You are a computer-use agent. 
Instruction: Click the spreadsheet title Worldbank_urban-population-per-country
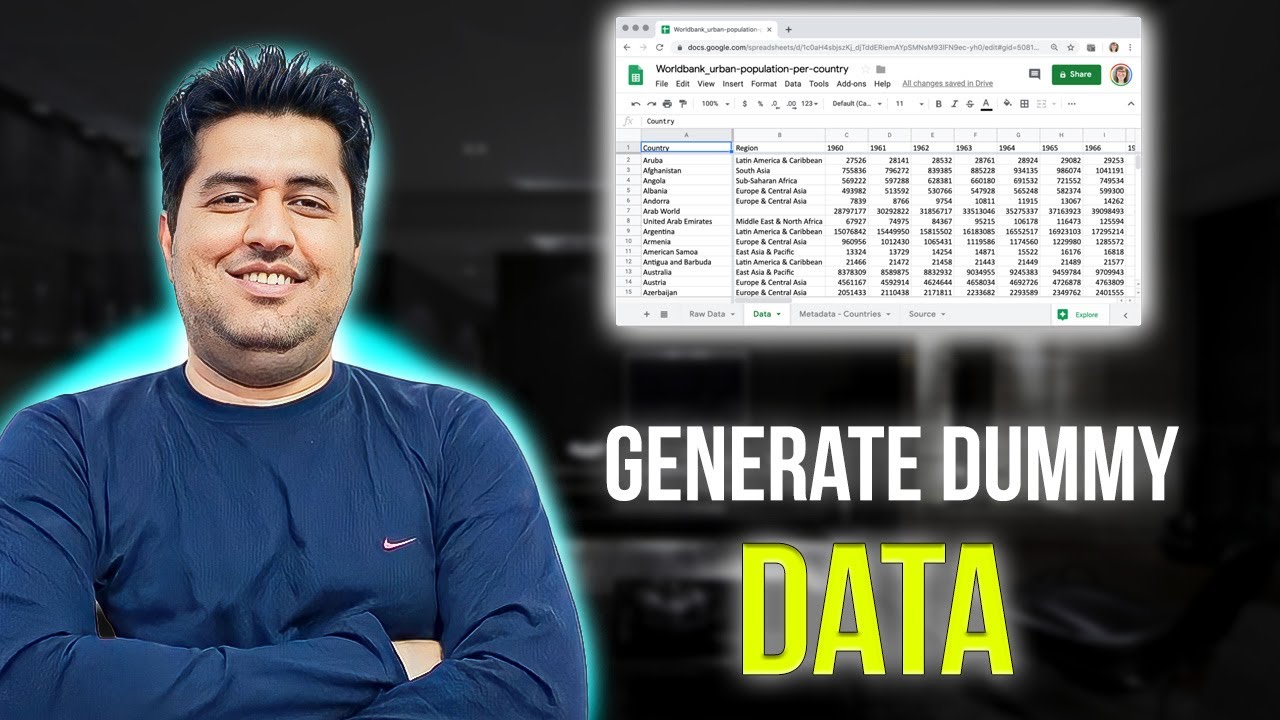pos(752,69)
